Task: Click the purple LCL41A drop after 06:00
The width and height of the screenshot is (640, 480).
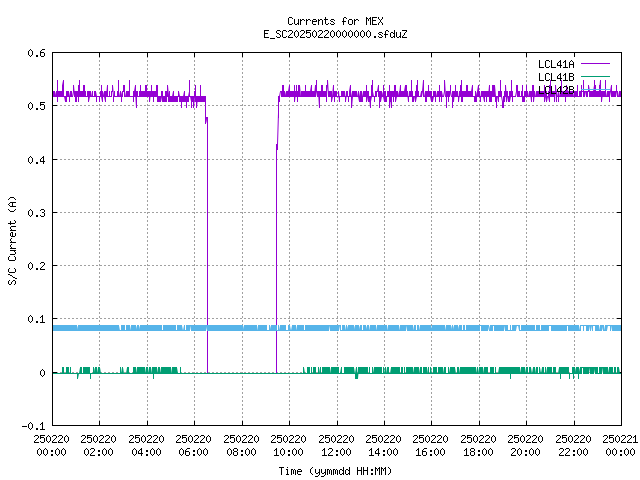Action: tap(207, 245)
